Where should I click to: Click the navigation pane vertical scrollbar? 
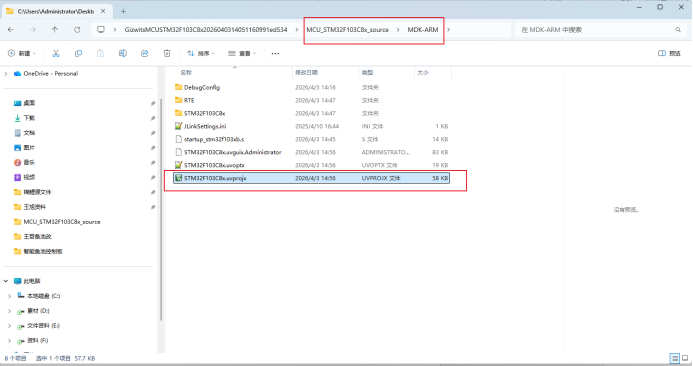[x=161, y=210]
